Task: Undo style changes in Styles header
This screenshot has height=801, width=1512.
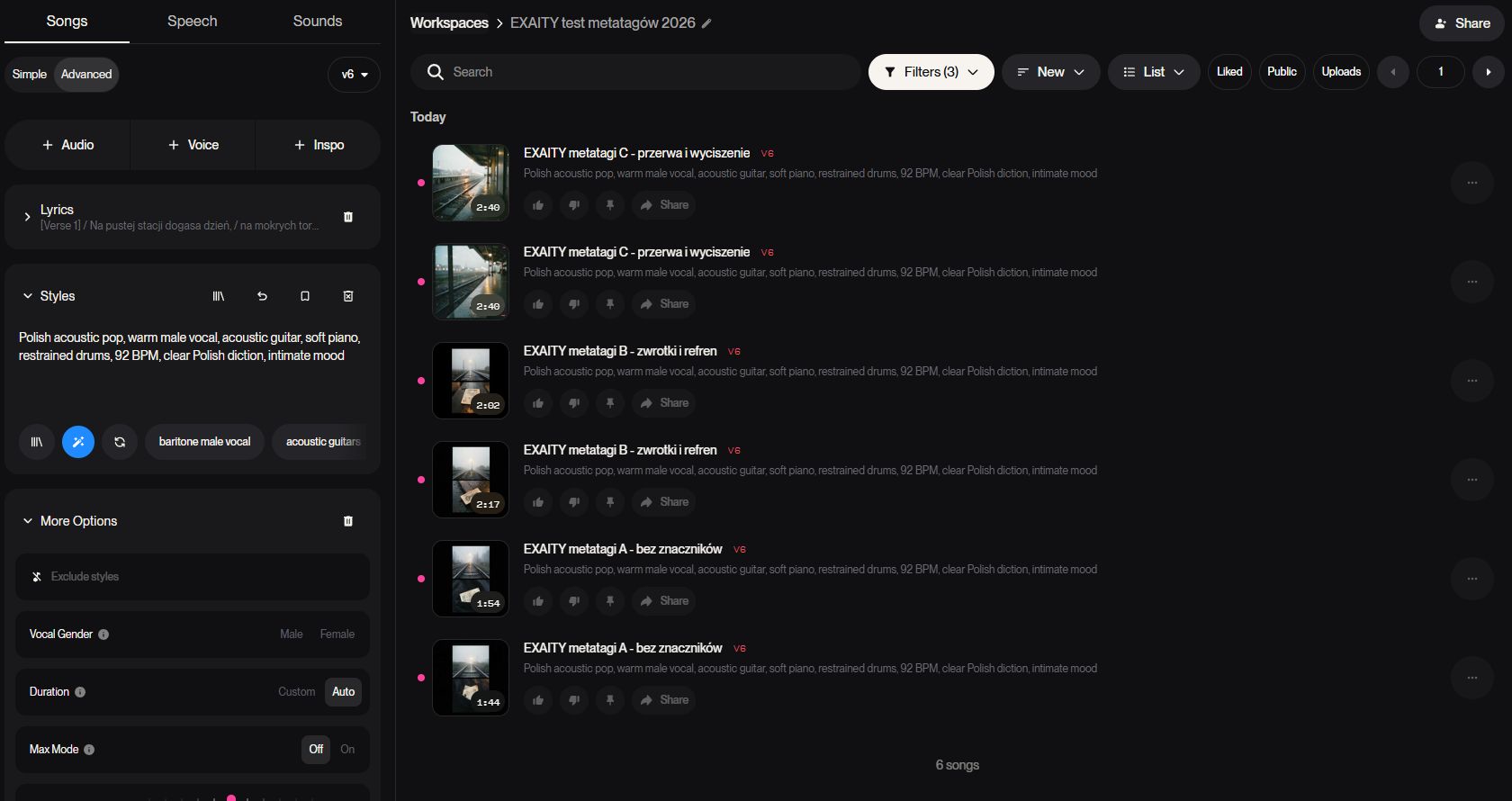Action: click(x=262, y=296)
